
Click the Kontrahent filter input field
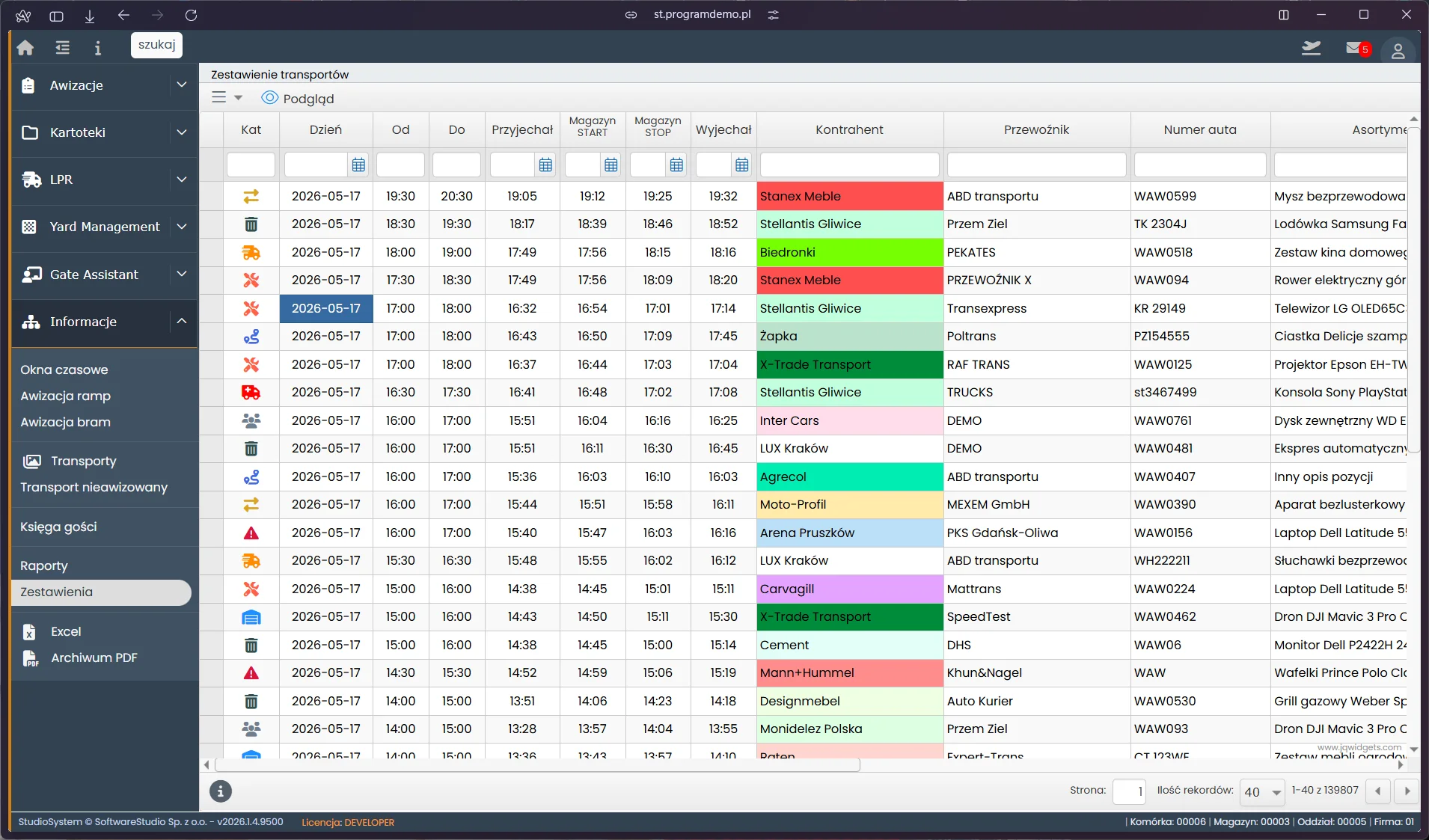pyautogui.click(x=850, y=165)
